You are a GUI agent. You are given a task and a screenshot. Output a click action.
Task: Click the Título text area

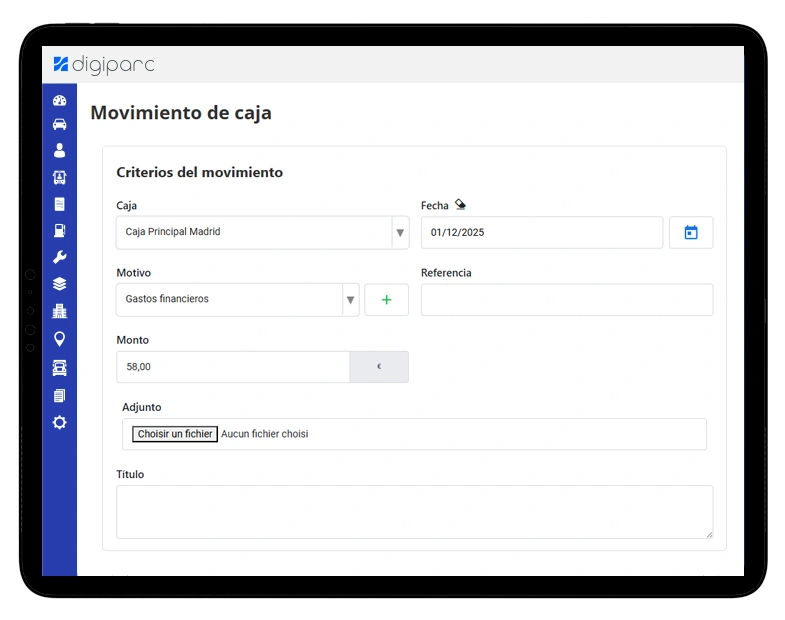tap(415, 512)
